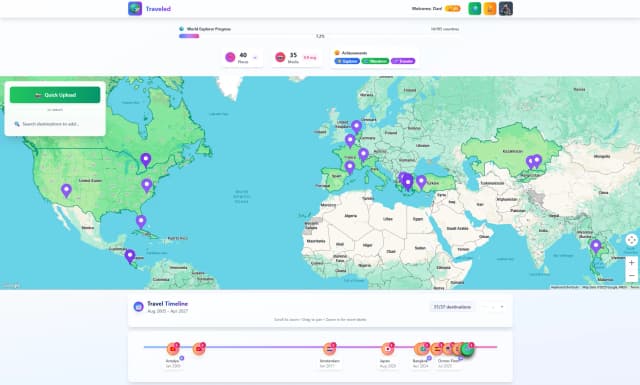The width and height of the screenshot is (640, 385).
Task: Zoom out the map with minus button
Action: coord(631,276)
